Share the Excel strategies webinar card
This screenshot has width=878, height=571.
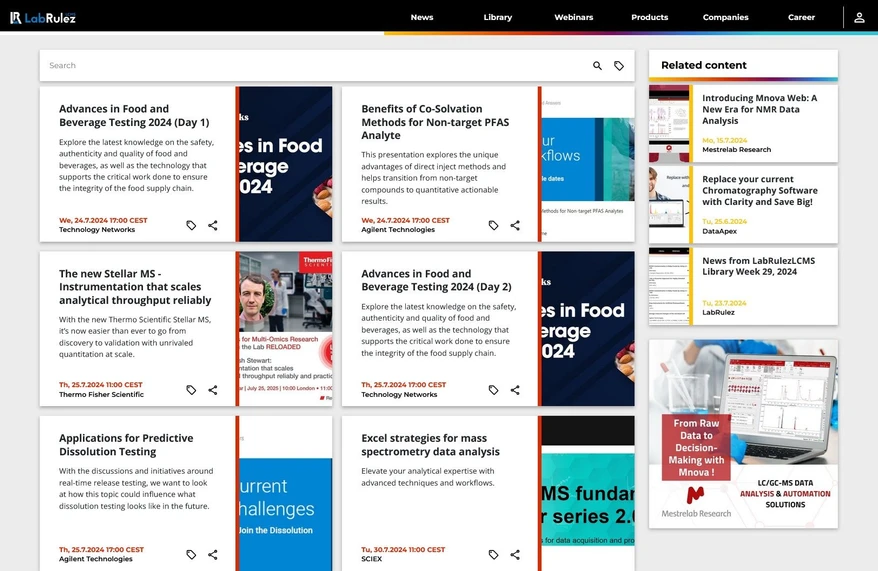(515, 555)
